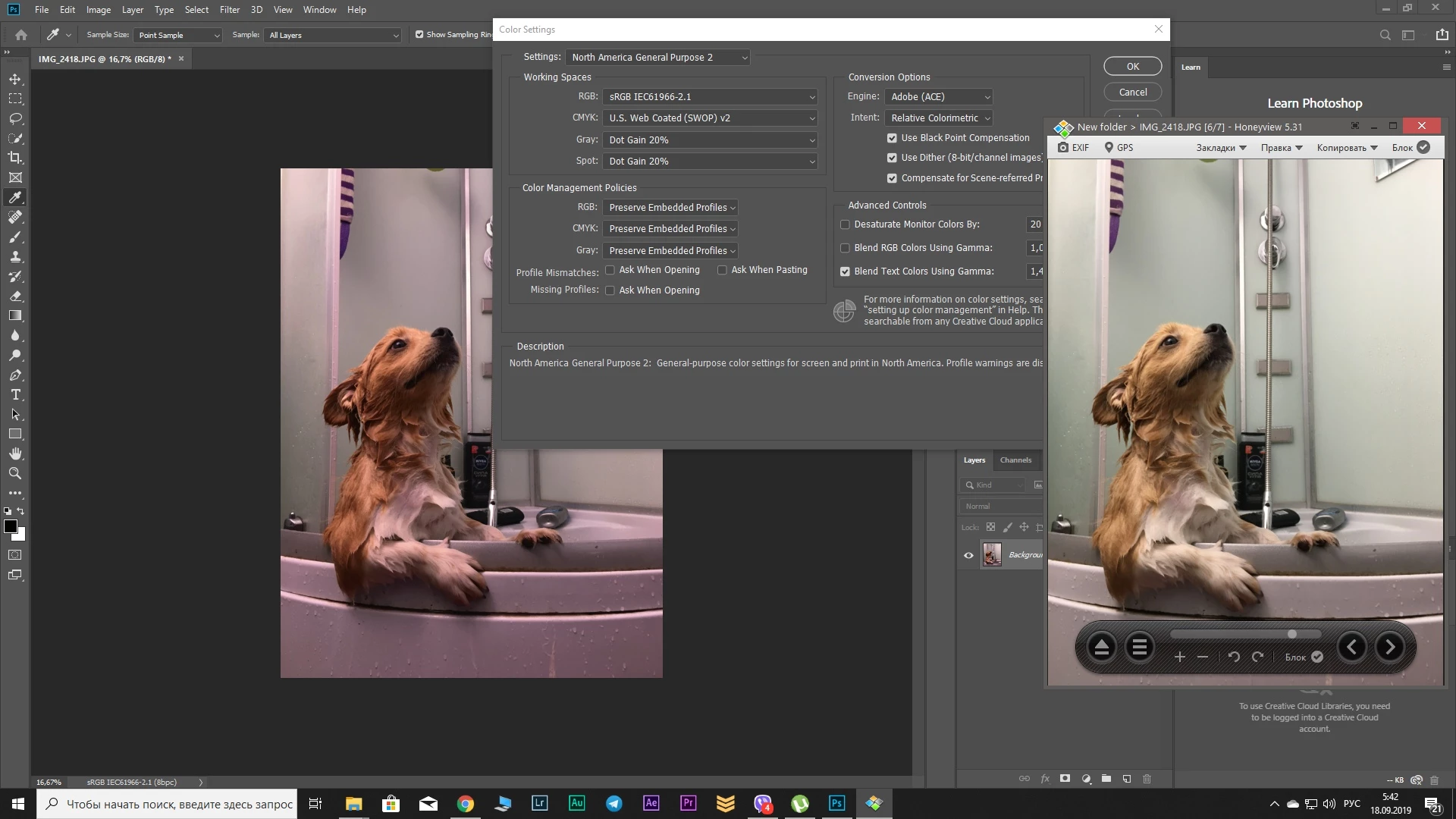
Task: Switch to the Channels tab
Action: coord(1015,460)
